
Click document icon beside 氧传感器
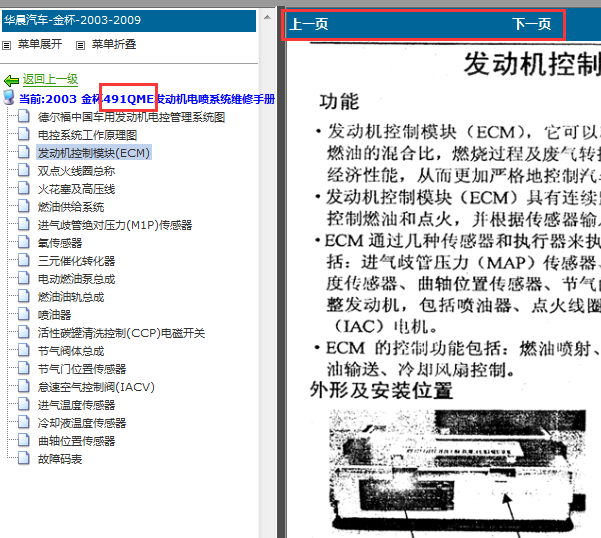click(24, 242)
